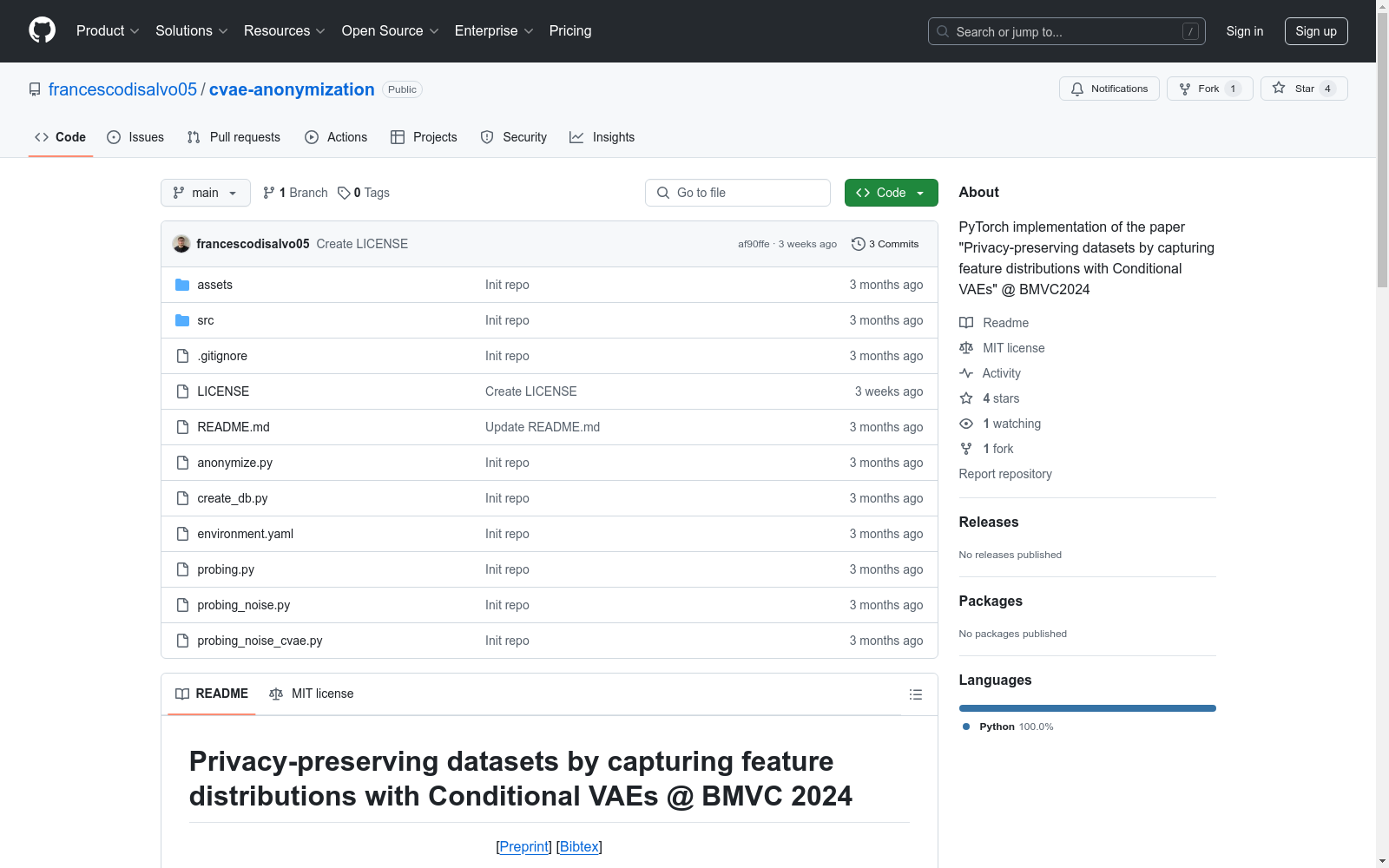
Task: Click the Sign up button
Action: point(1316,31)
